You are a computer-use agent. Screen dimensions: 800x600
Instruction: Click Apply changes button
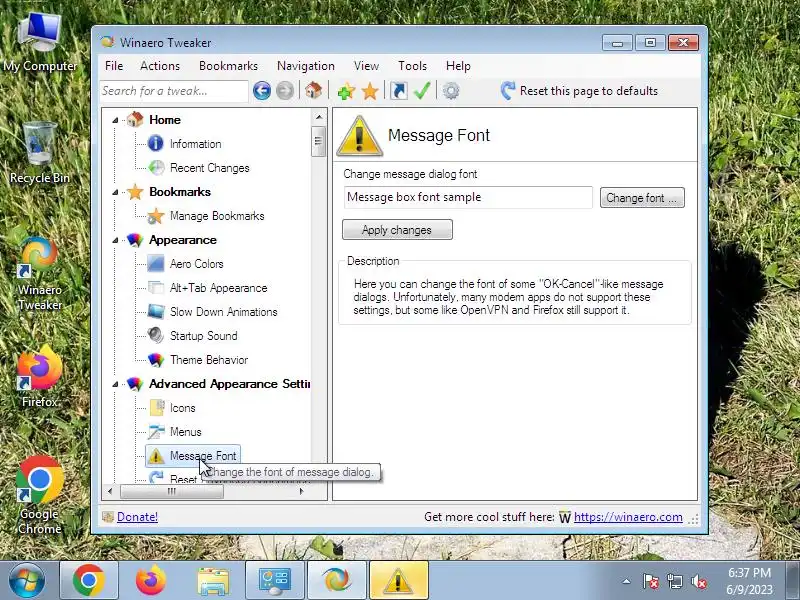click(397, 230)
